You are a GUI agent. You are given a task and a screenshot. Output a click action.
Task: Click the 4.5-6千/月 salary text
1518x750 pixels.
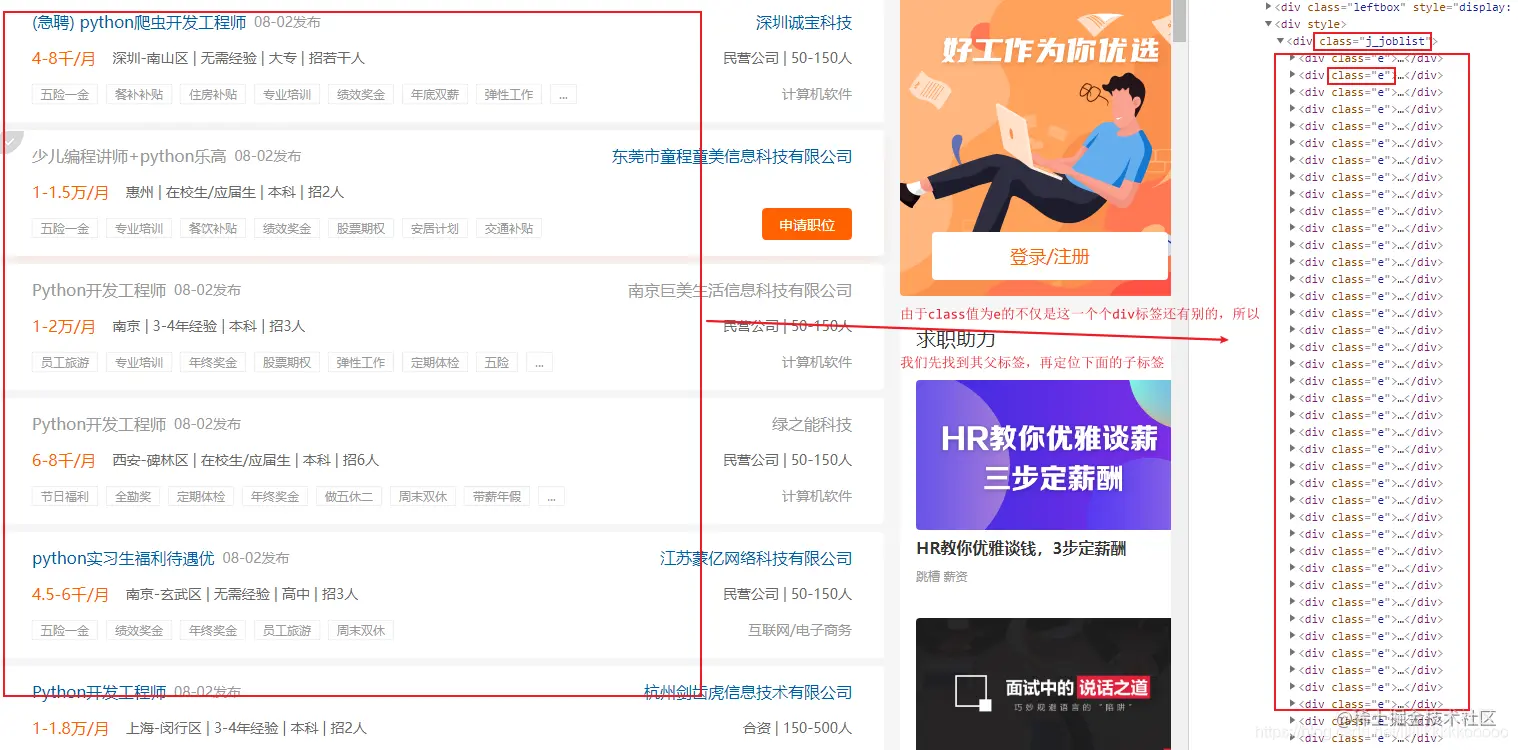(x=70, y=595)
